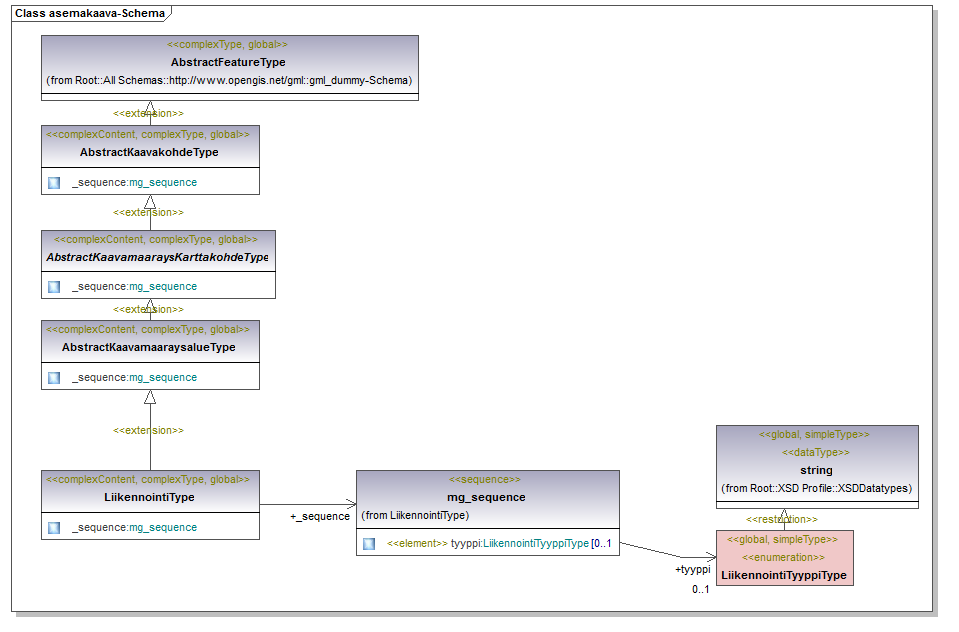Click the attribute icon in AbstractKaavamaaraysKarttakohdeType
Viewport: 959px width, 632px height.
[x=54, y=287]
